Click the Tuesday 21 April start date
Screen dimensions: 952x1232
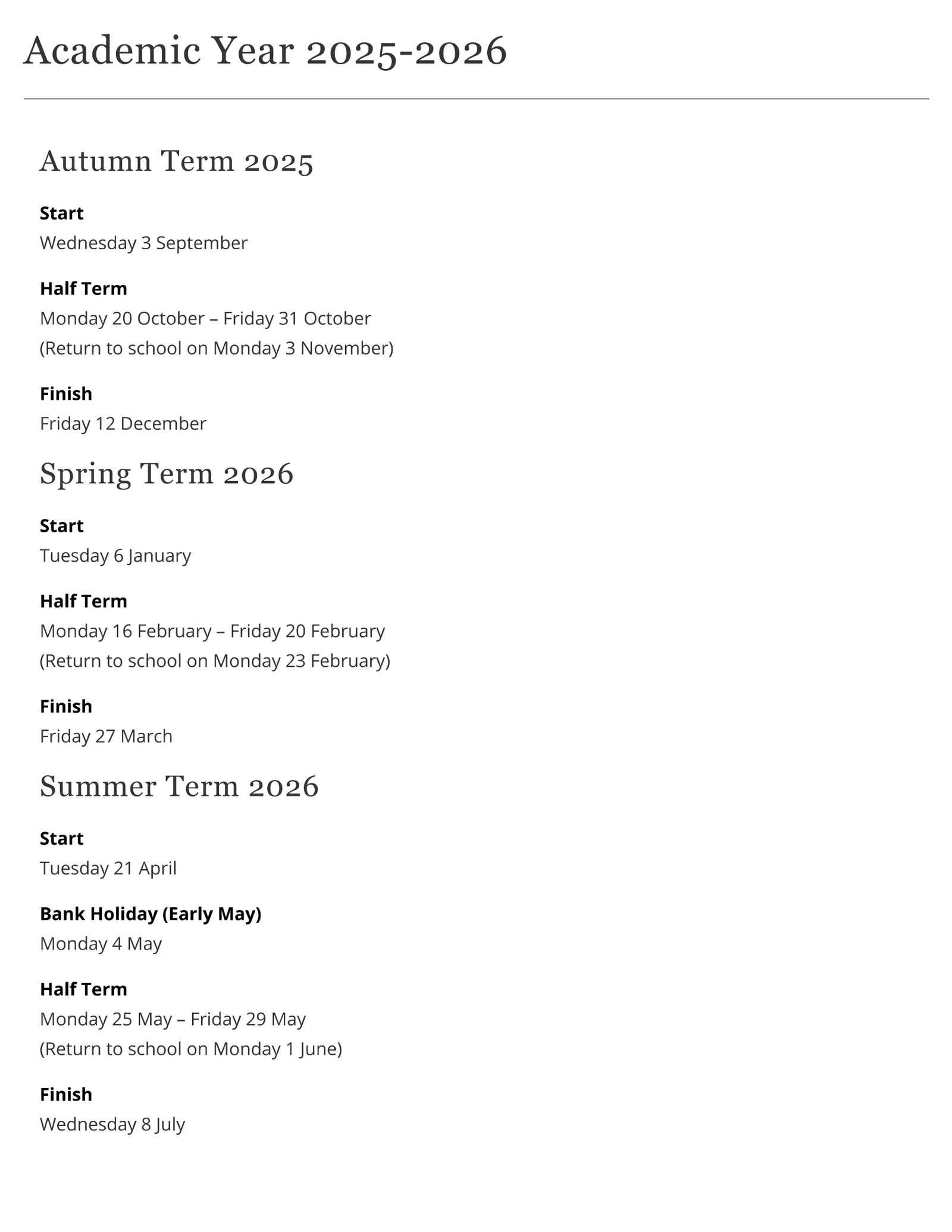108,869
